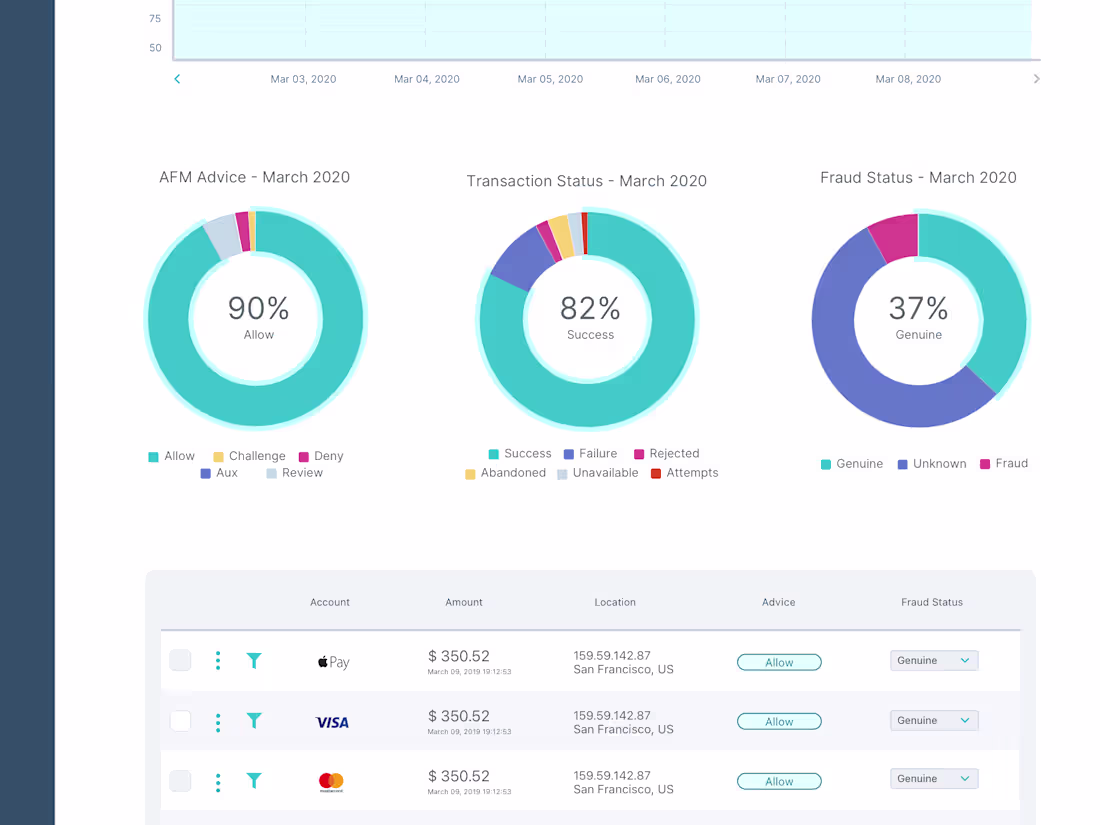Click the Visa card icon in second row
The height and width of the screenshot is (825, 1100).
coord(331,721)
